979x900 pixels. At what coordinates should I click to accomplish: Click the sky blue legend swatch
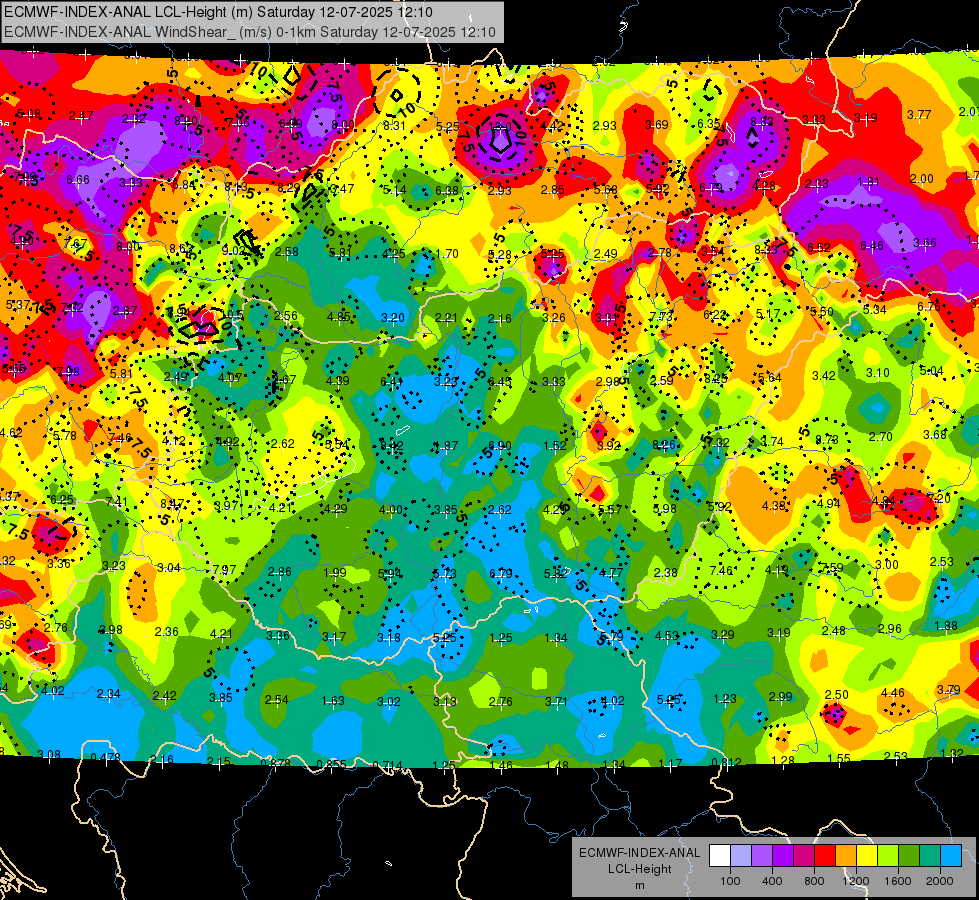tap(951, 856)
